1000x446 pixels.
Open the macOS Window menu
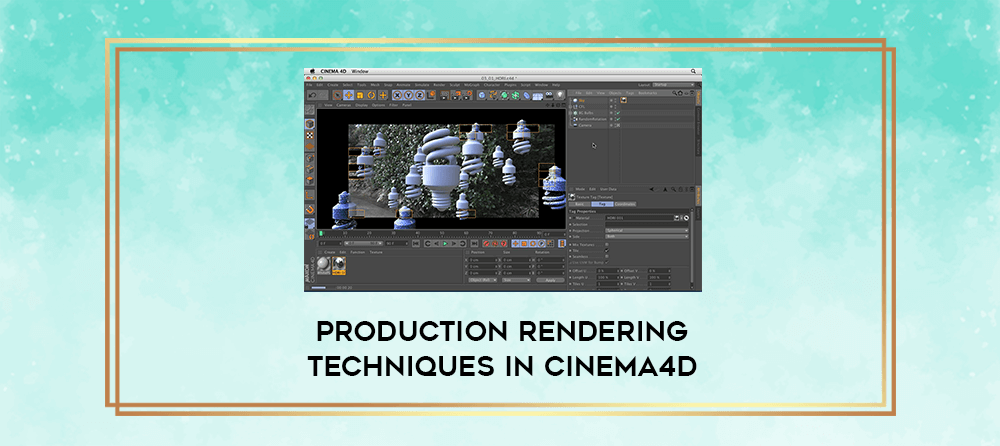pos(360,71)
